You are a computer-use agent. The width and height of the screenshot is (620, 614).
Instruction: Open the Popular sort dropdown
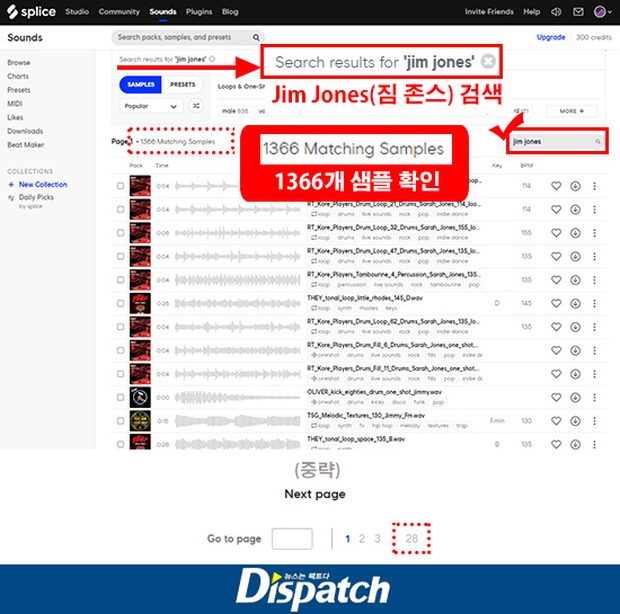point(151,106)
